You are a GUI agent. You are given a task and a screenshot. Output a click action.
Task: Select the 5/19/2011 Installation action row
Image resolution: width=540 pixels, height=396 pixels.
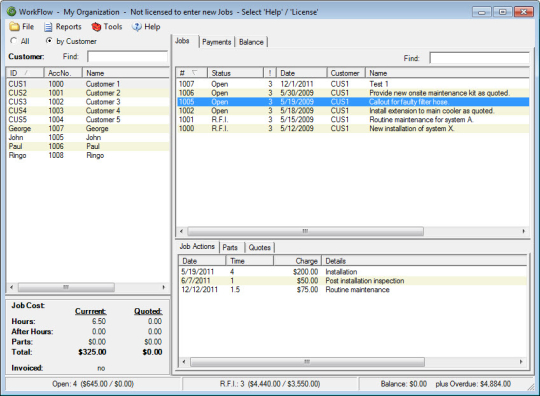pos(353,272)
